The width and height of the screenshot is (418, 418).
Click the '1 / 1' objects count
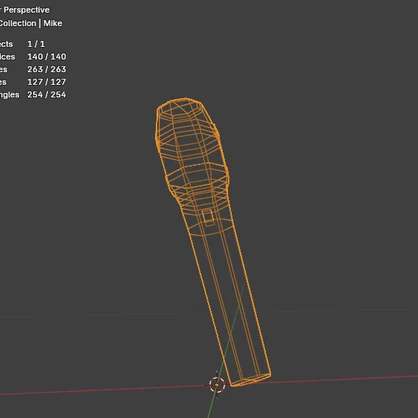click(36, 44)
